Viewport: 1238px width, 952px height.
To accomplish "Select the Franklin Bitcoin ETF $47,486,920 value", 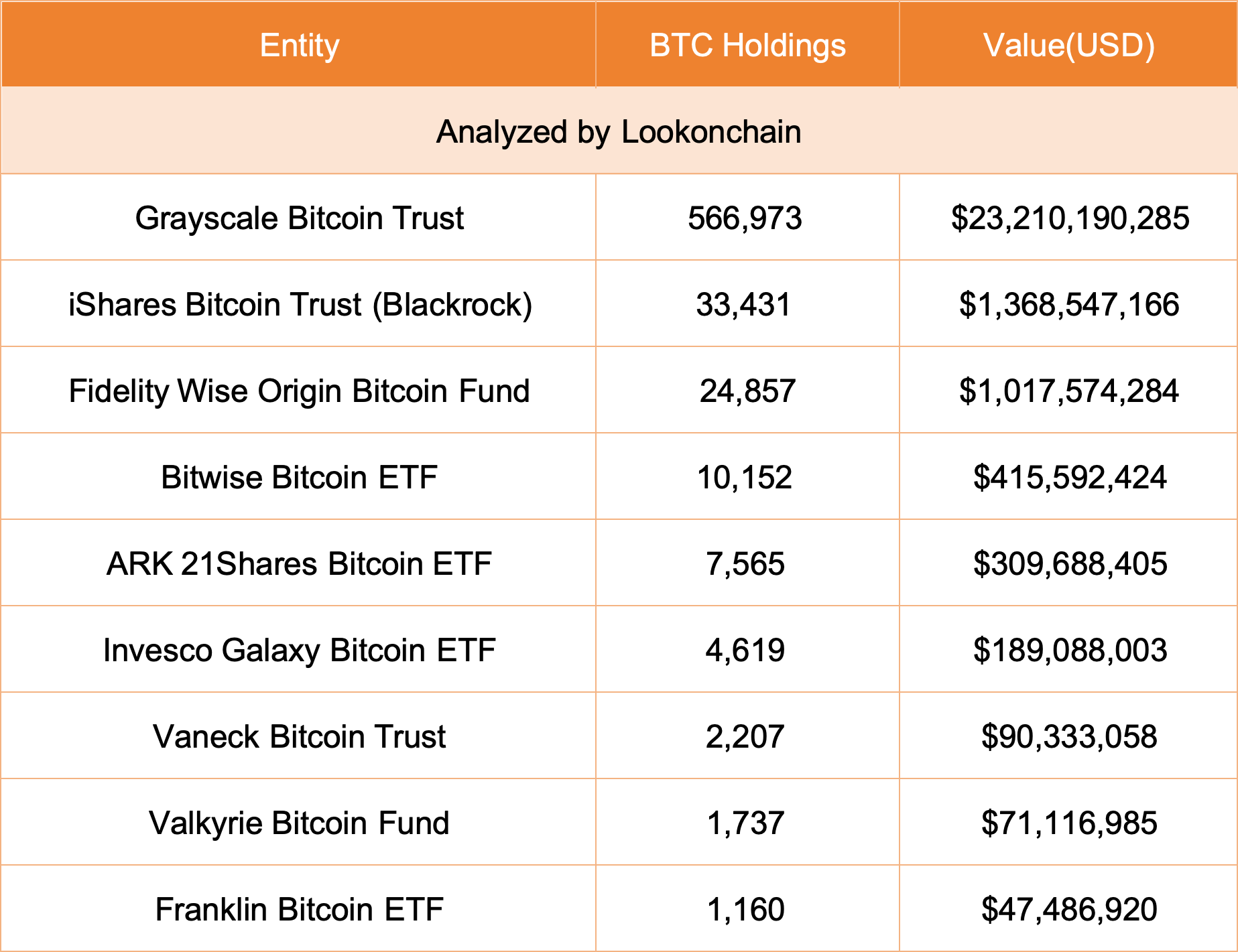I will click(1069, 910).
